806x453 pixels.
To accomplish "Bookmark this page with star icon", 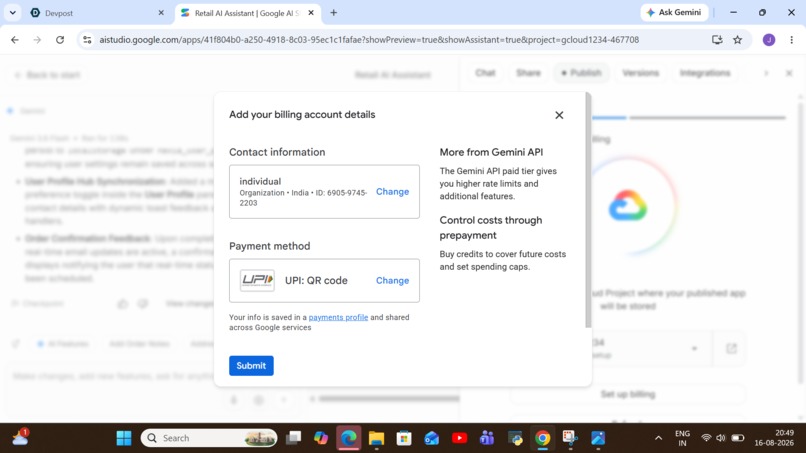I will click(x=738, y=40).
